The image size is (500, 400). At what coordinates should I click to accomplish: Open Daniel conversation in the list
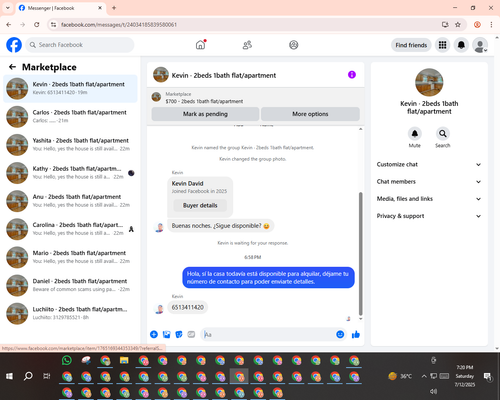pos(70,285)
